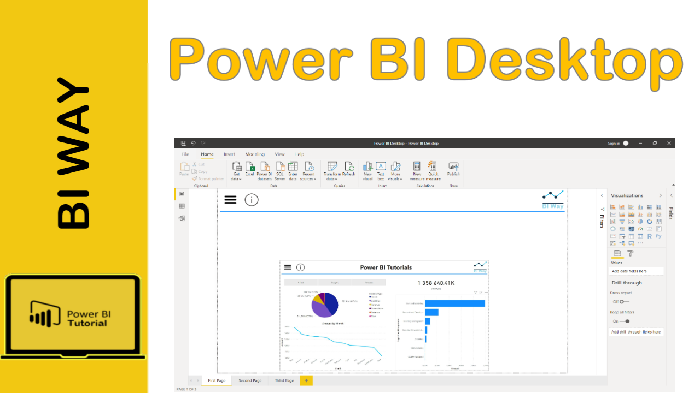700x393 pixels.
Task: Click the Quick measure icon
Action: tap(433, 171)
